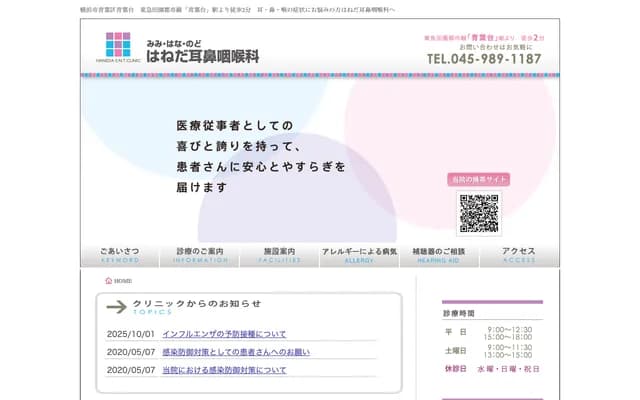Open the 診療のご案内 menu tab
Screen dimensions: 640x400
tap(200, 256)
